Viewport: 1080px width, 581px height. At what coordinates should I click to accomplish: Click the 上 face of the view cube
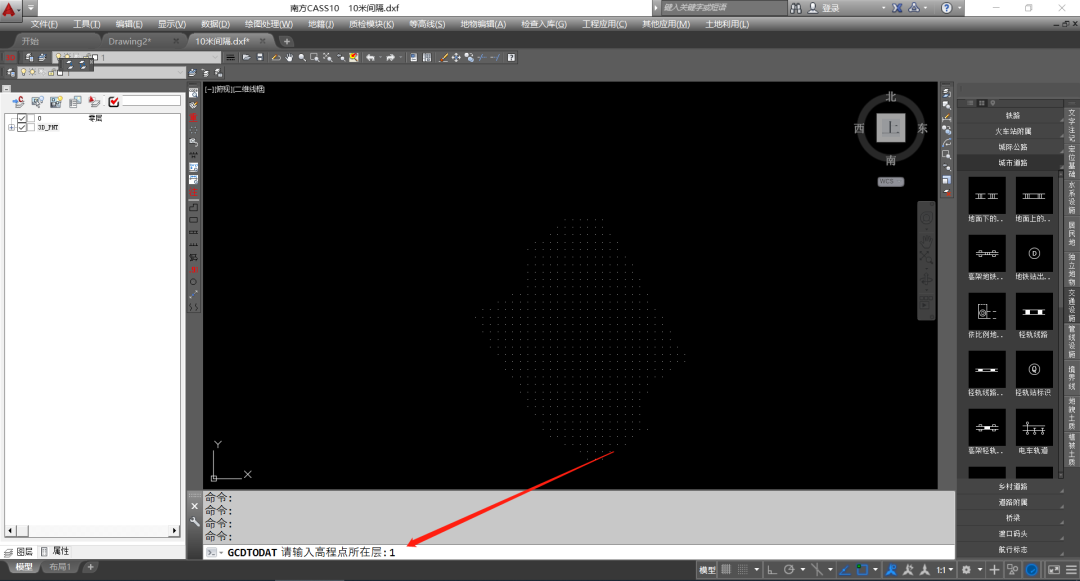click(x=891, y=128)
